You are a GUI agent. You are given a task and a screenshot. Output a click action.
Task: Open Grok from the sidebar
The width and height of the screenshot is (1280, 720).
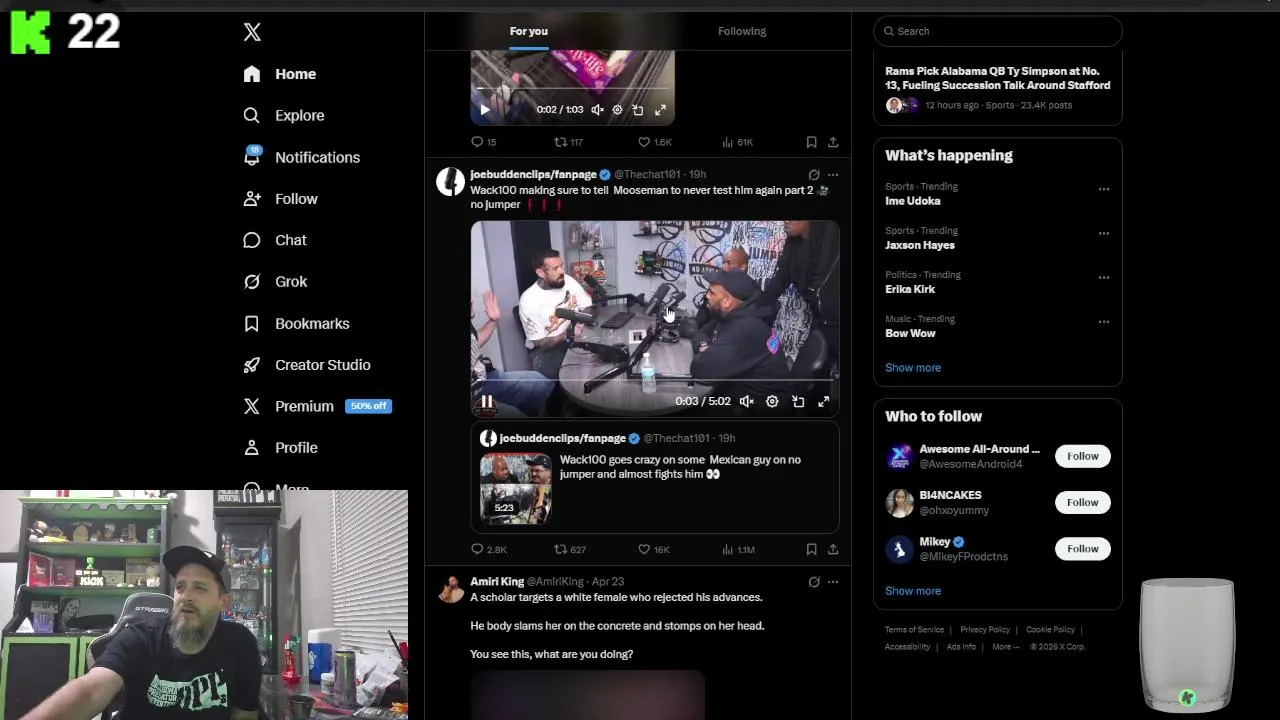click(275, 282)
